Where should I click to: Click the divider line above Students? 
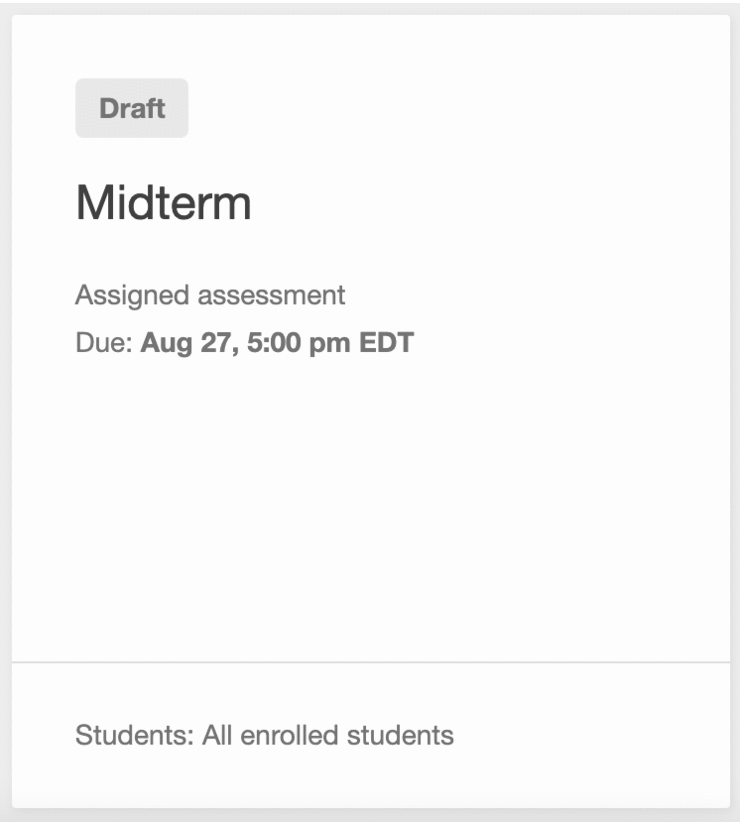371,662
